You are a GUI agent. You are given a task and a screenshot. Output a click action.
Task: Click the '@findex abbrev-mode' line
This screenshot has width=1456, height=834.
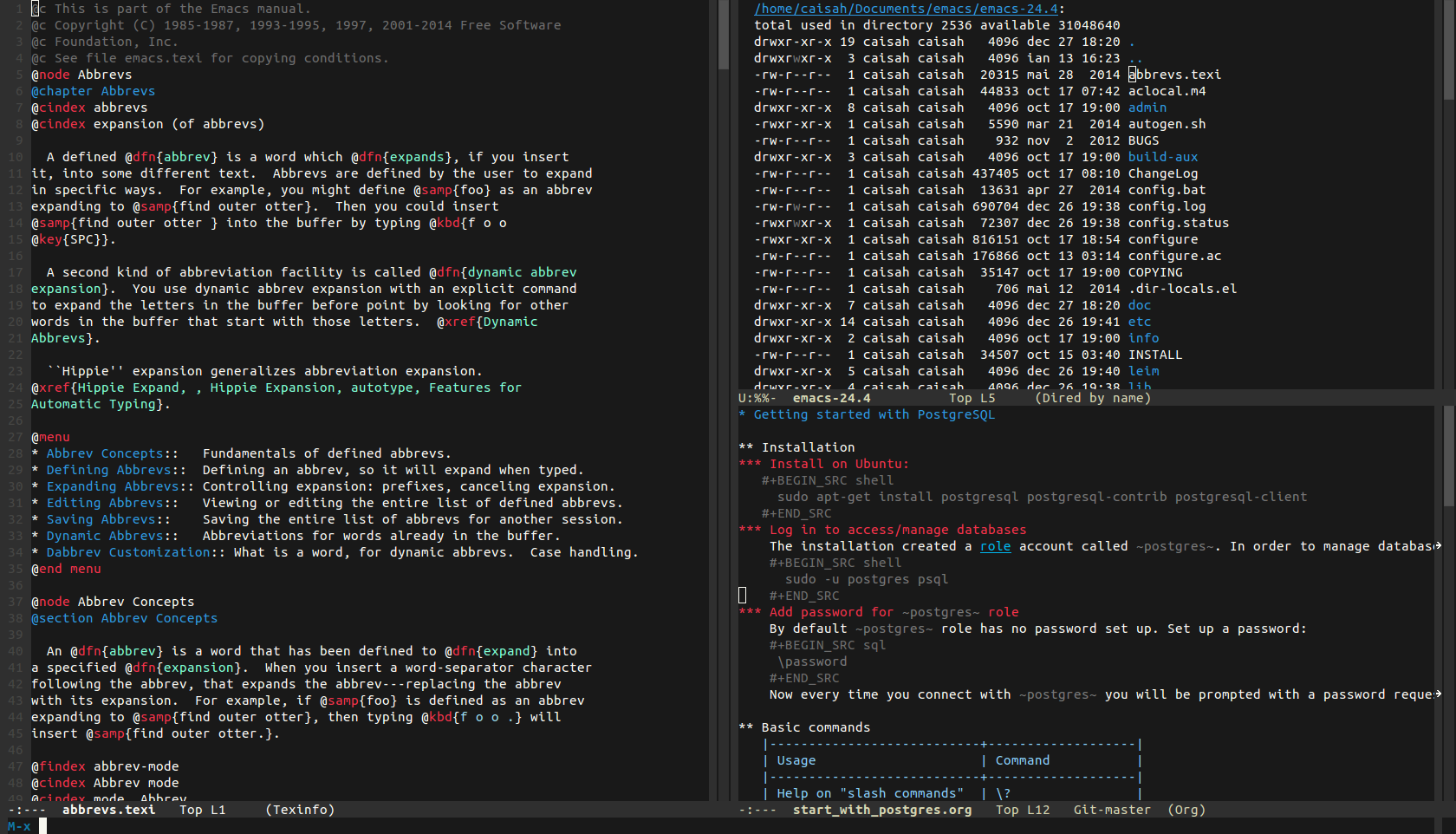105,766
